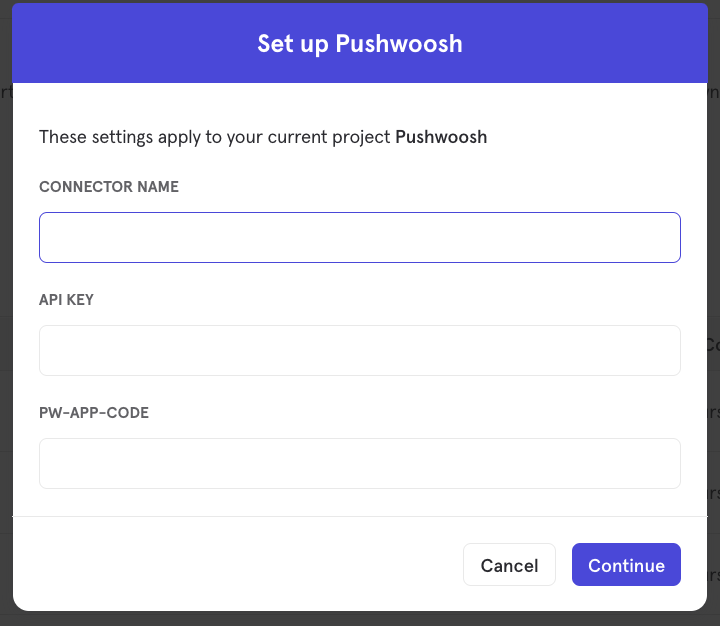Click the word 'project' in the description

point(361,137)
